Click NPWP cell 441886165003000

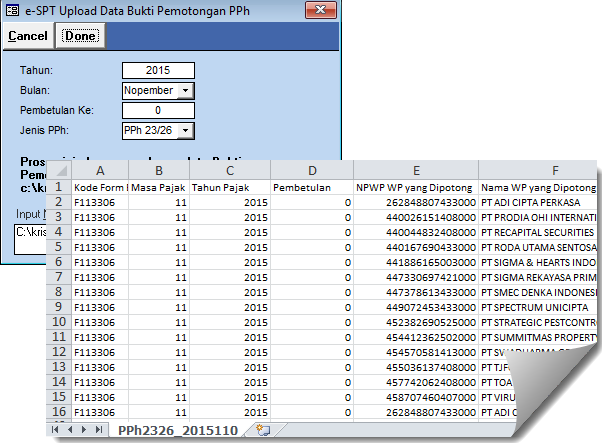[x=416, y=262]
